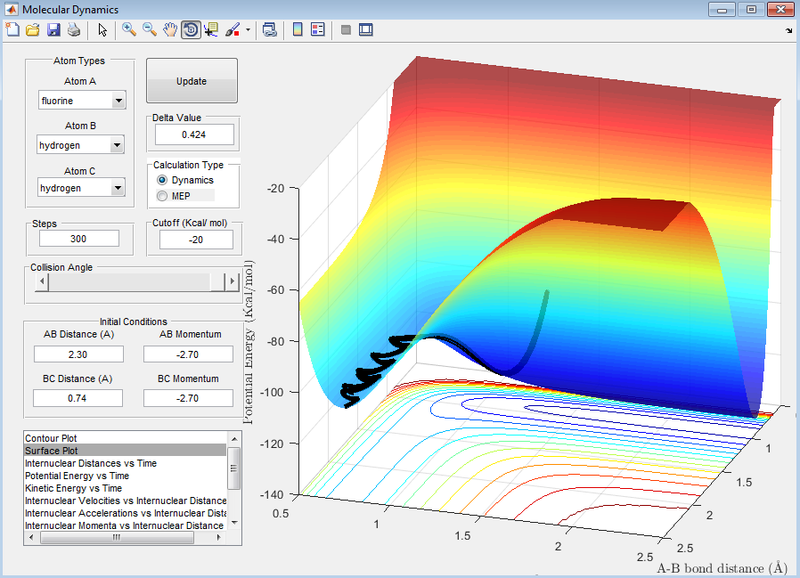Enable the Data Cursor tool

coord(211,30)
